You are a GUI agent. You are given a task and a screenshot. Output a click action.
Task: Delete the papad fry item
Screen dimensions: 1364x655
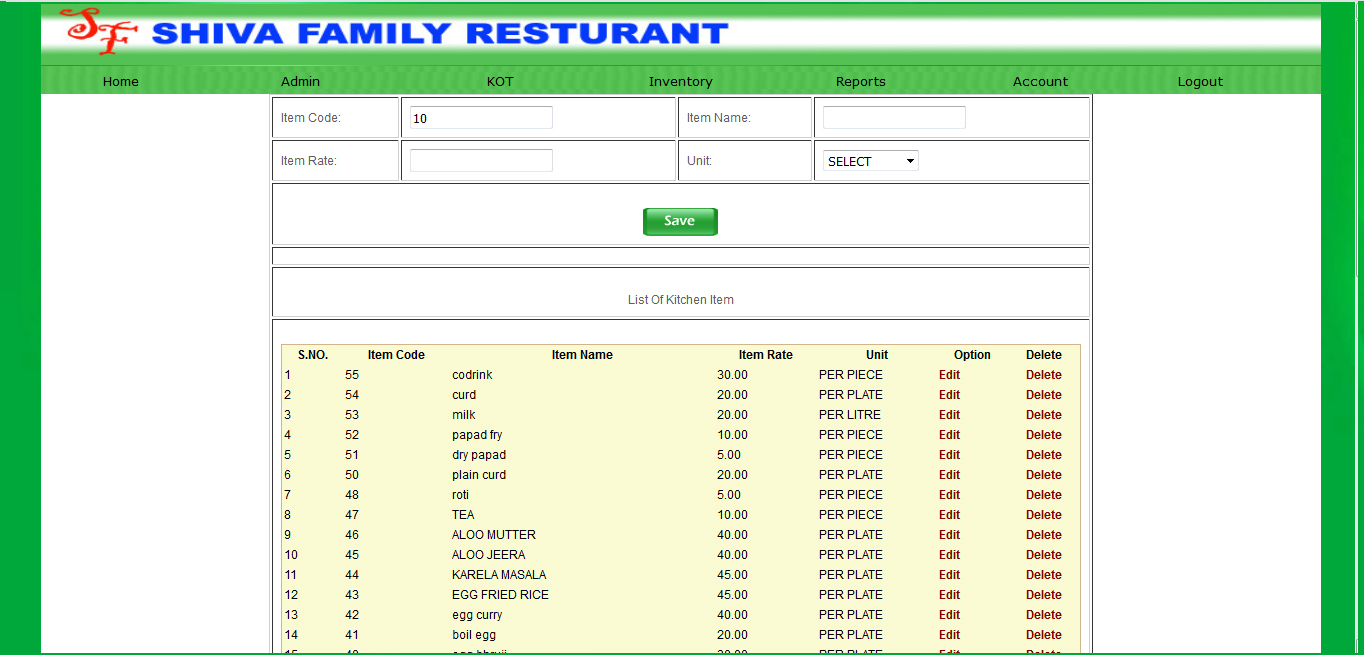tap(1044, 435)
